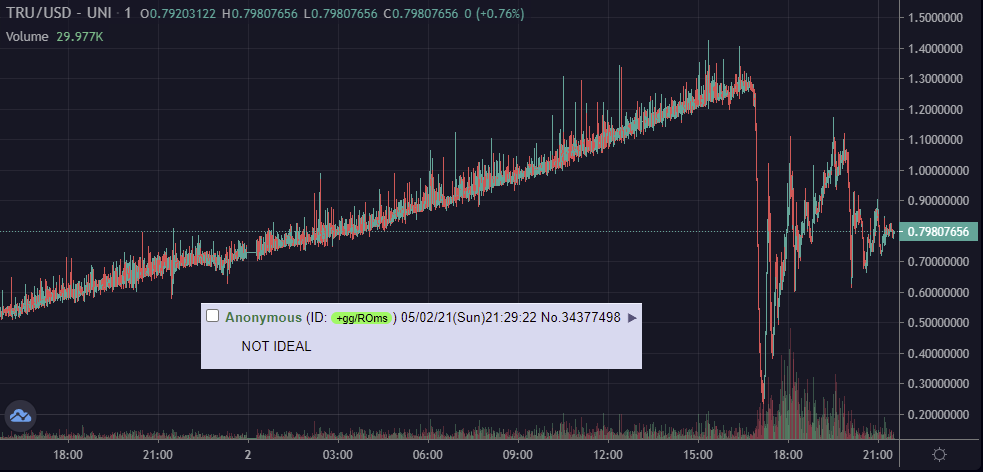
Task: Expand post menu arrow after No.34377498
Action: coord(632,318)
